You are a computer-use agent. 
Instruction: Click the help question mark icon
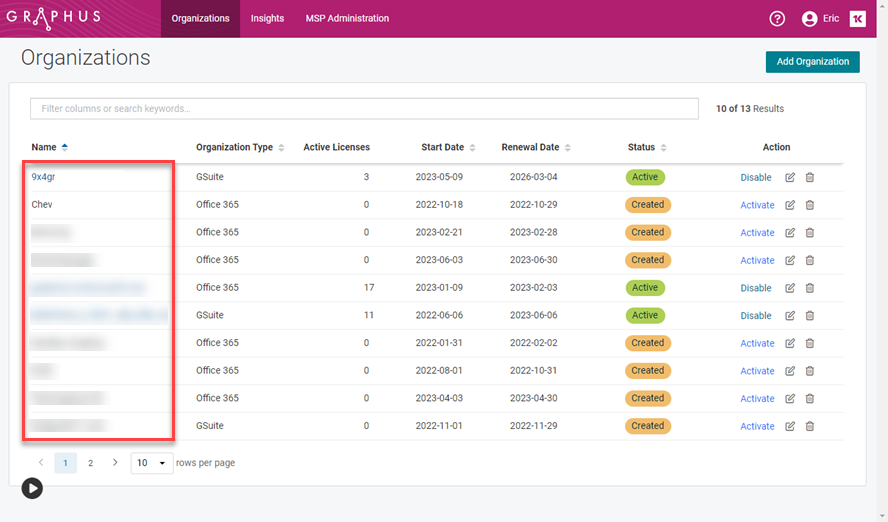(x=777, y=19)
